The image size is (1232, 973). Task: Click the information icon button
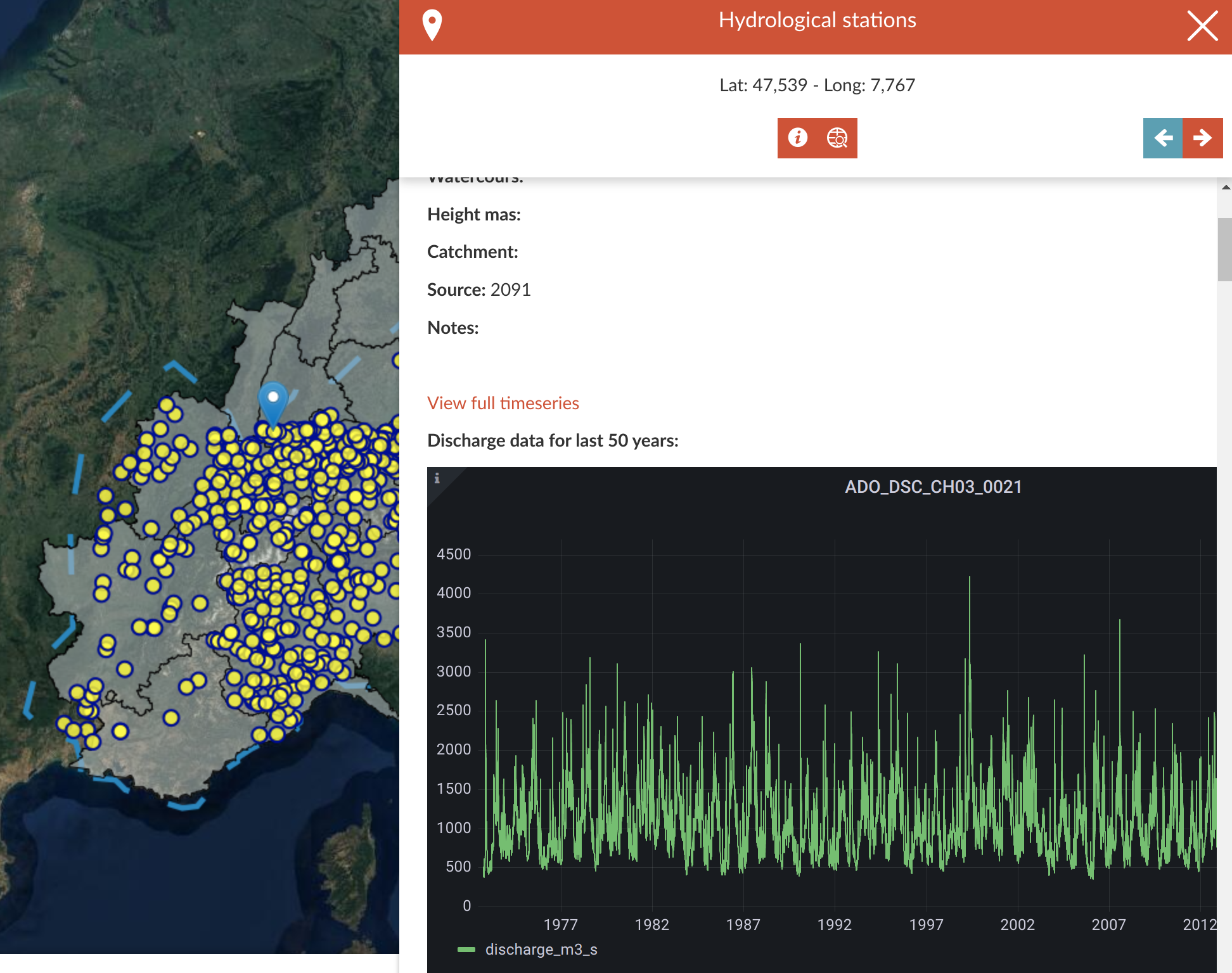797,137
